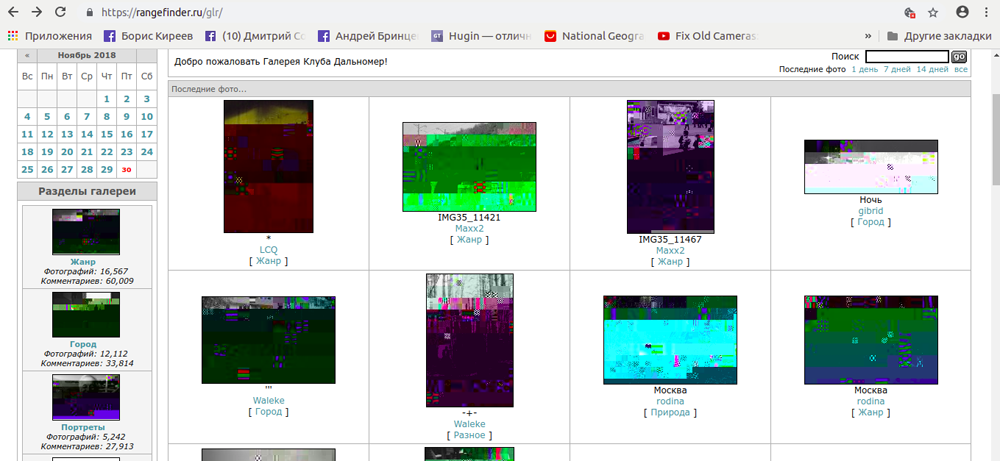Click the browser back arrow
The image size is (1000, 461).
pos(13,12)
